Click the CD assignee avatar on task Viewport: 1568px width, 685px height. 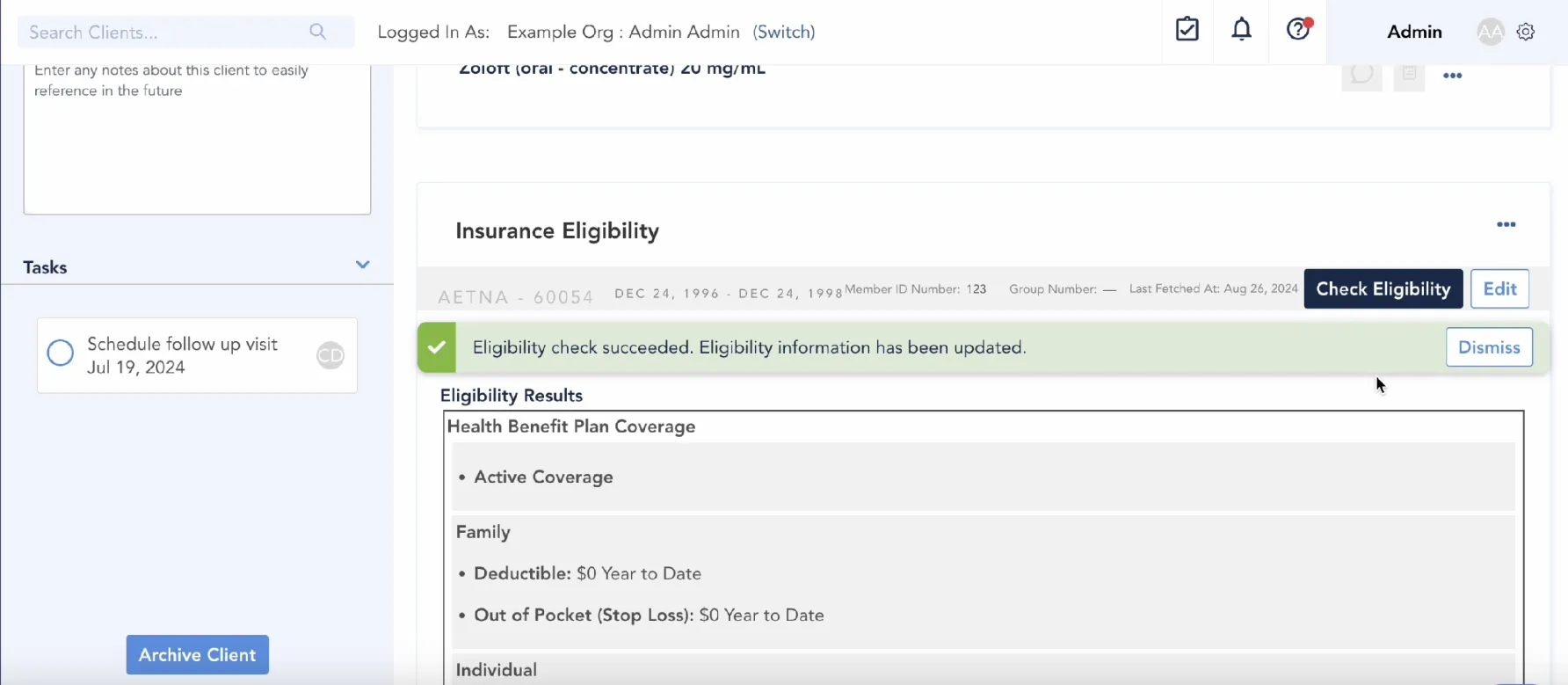tap(330, 355)
